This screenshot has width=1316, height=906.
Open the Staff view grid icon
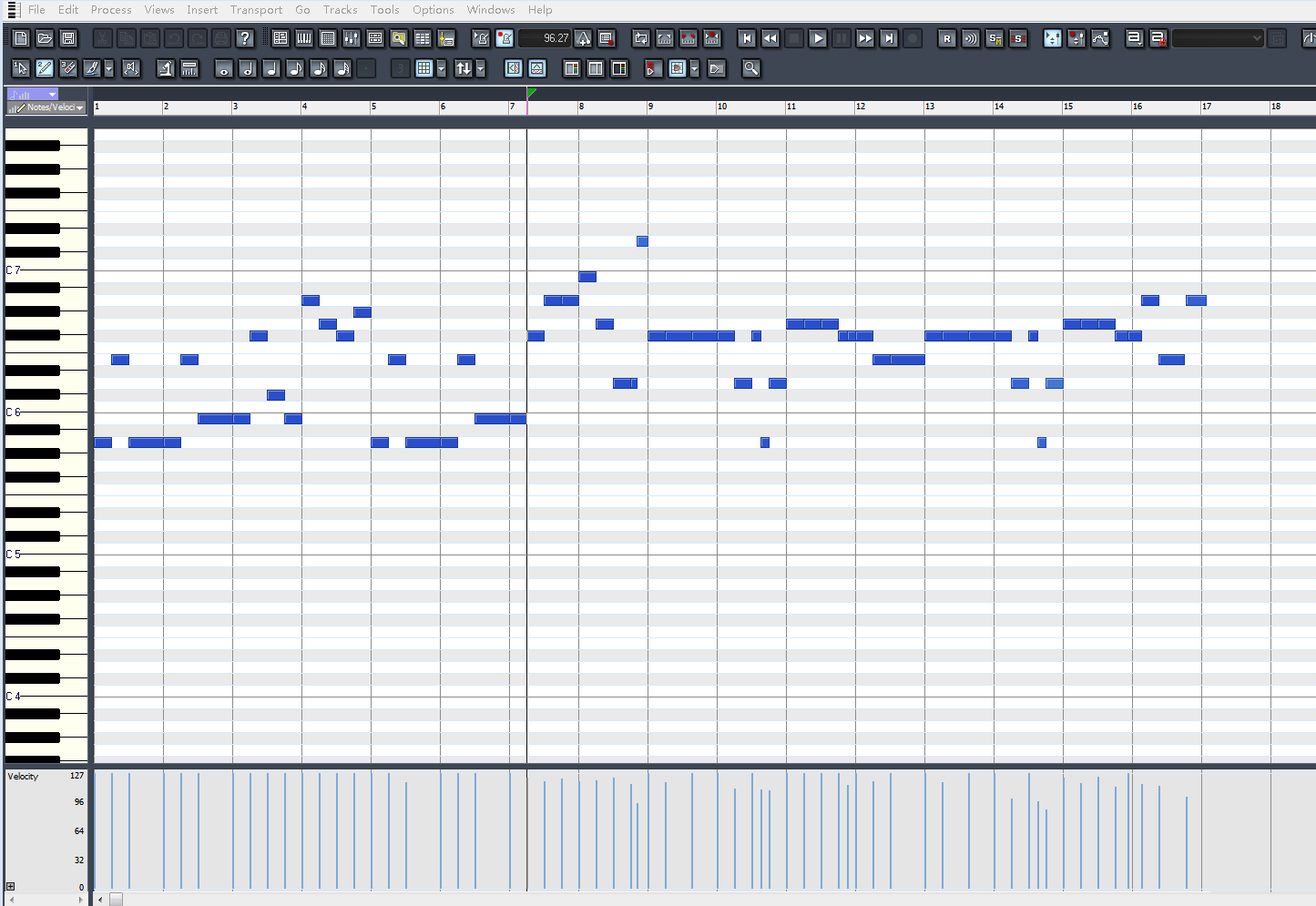(328, 38)
